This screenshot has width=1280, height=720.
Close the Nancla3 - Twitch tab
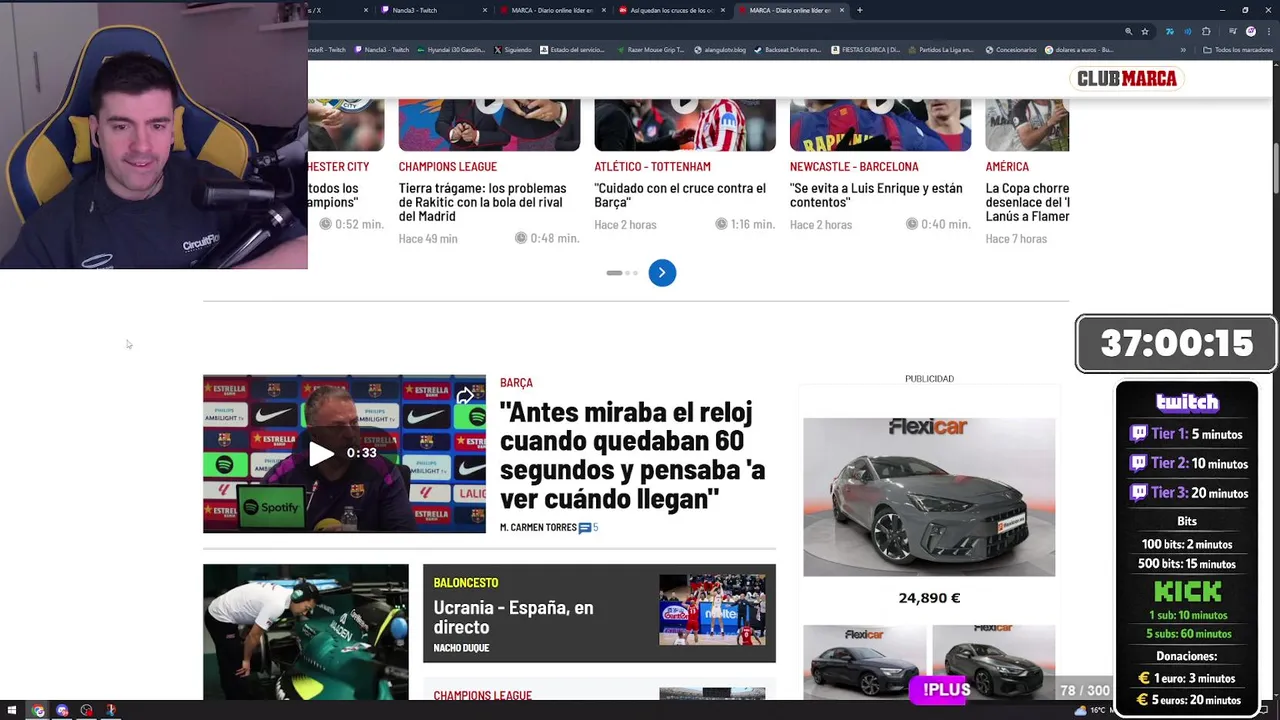coord(485,10)
